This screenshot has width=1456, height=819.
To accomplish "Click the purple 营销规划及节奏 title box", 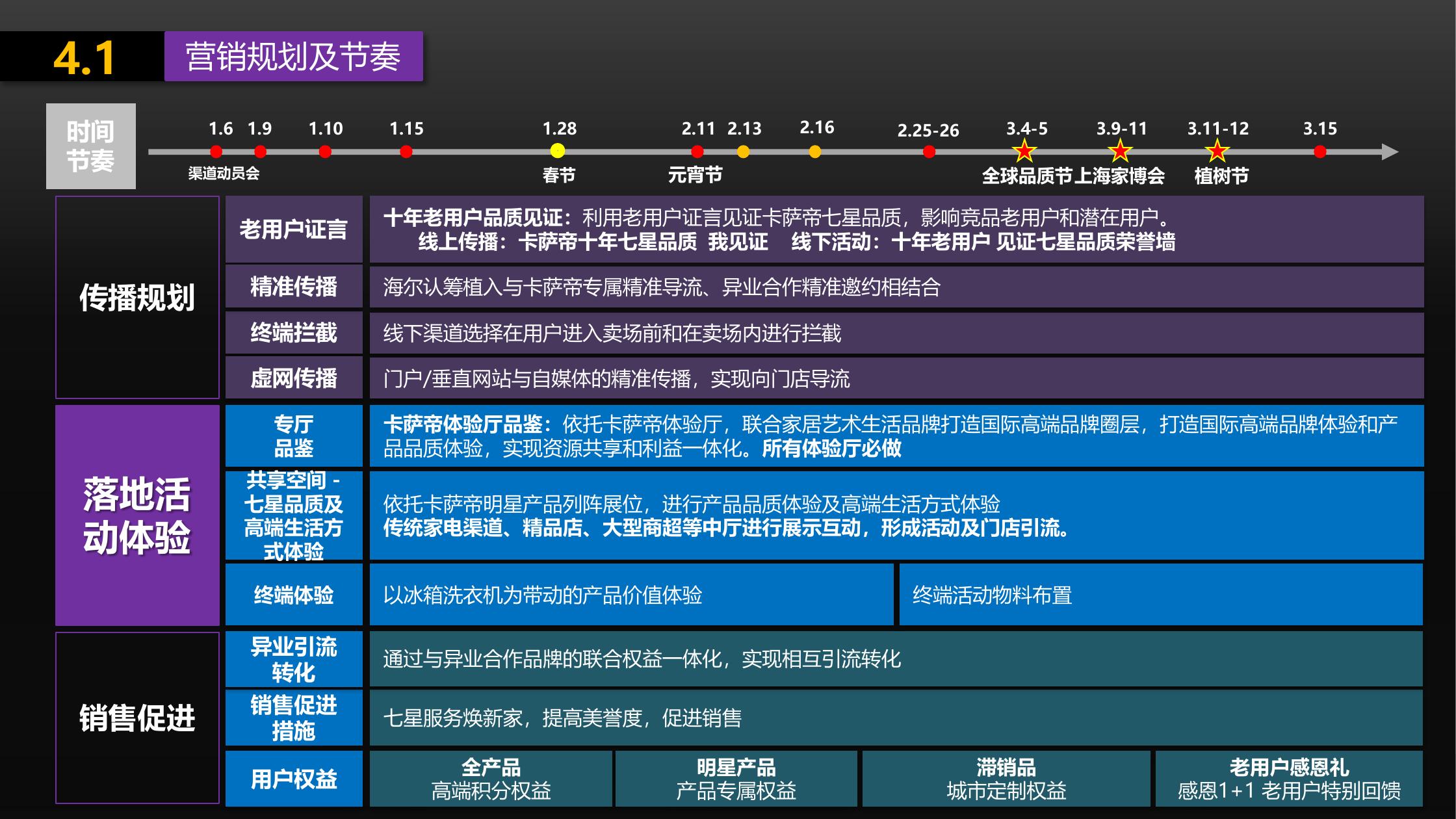I will click(294, 57).
